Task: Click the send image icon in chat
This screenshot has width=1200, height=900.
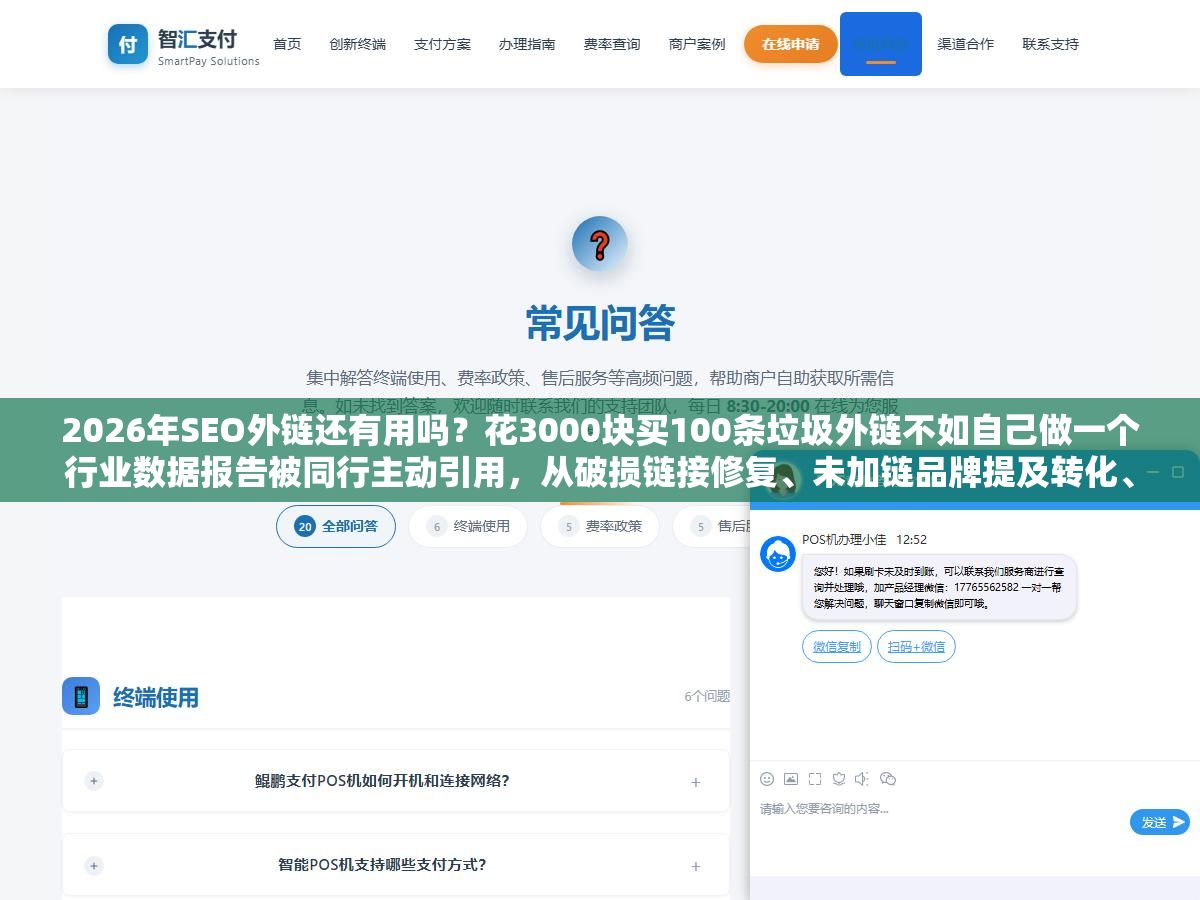Action: [791, 779]
